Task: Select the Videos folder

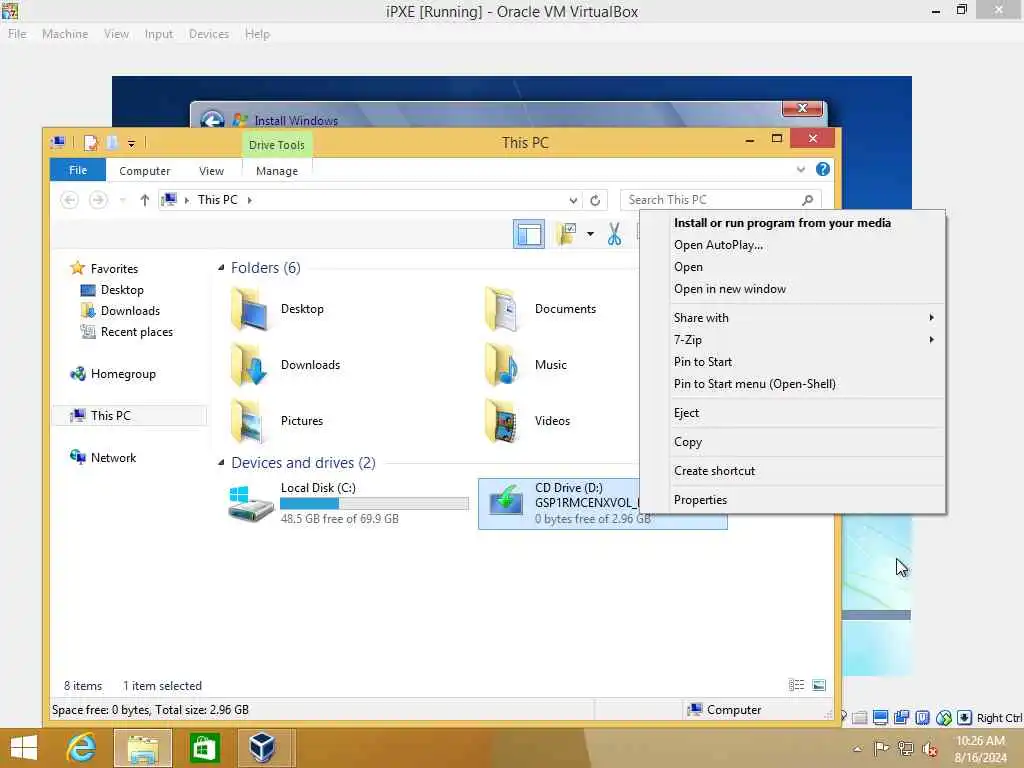Action: 528,421
